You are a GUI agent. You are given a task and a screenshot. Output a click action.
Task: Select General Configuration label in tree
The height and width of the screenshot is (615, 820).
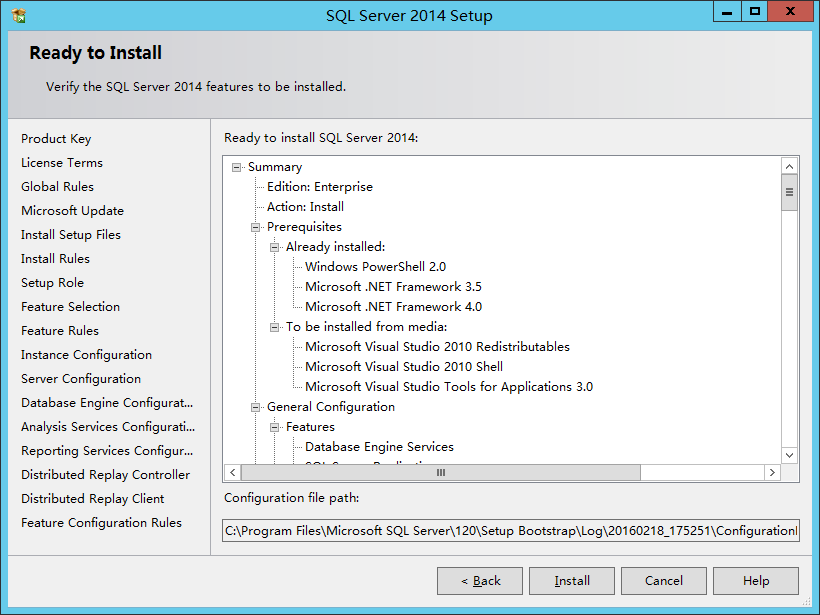pyautogui.click(x=331, y=407)
